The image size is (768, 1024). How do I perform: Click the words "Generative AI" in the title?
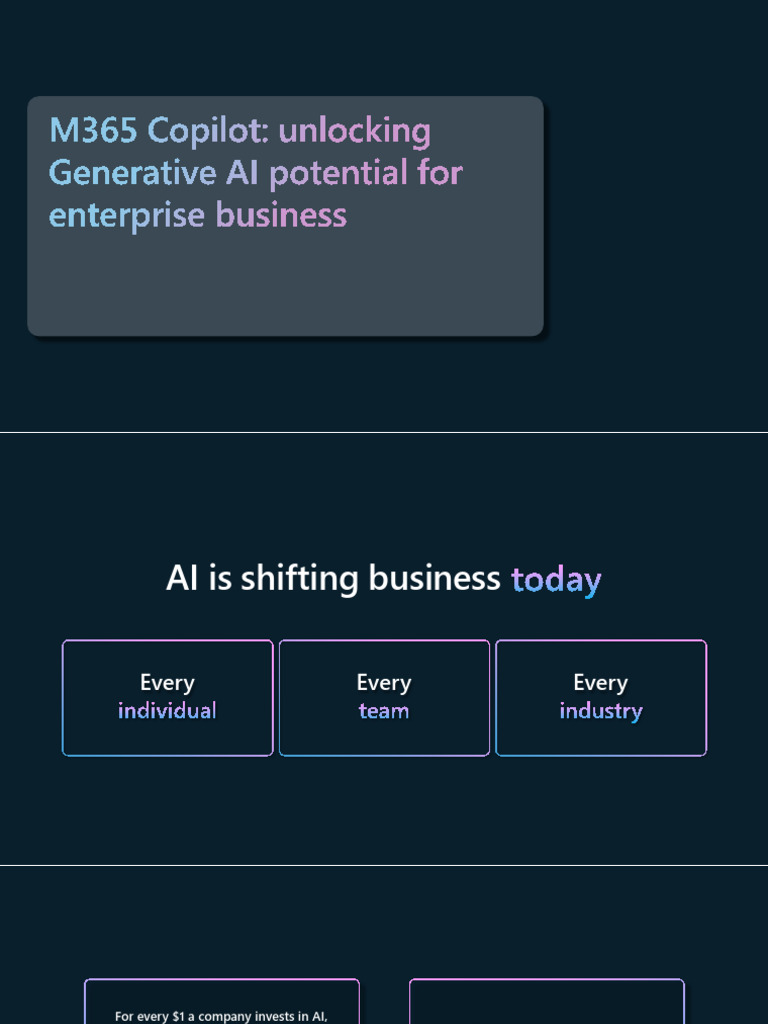(154, 173)
